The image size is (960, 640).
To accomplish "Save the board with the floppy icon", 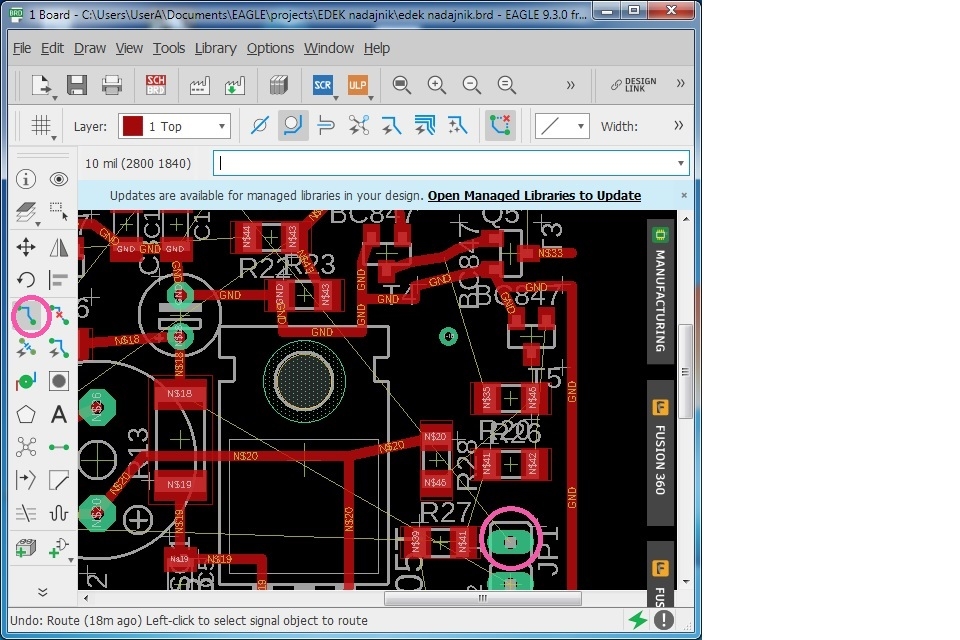I will click(x=77, y=85).
